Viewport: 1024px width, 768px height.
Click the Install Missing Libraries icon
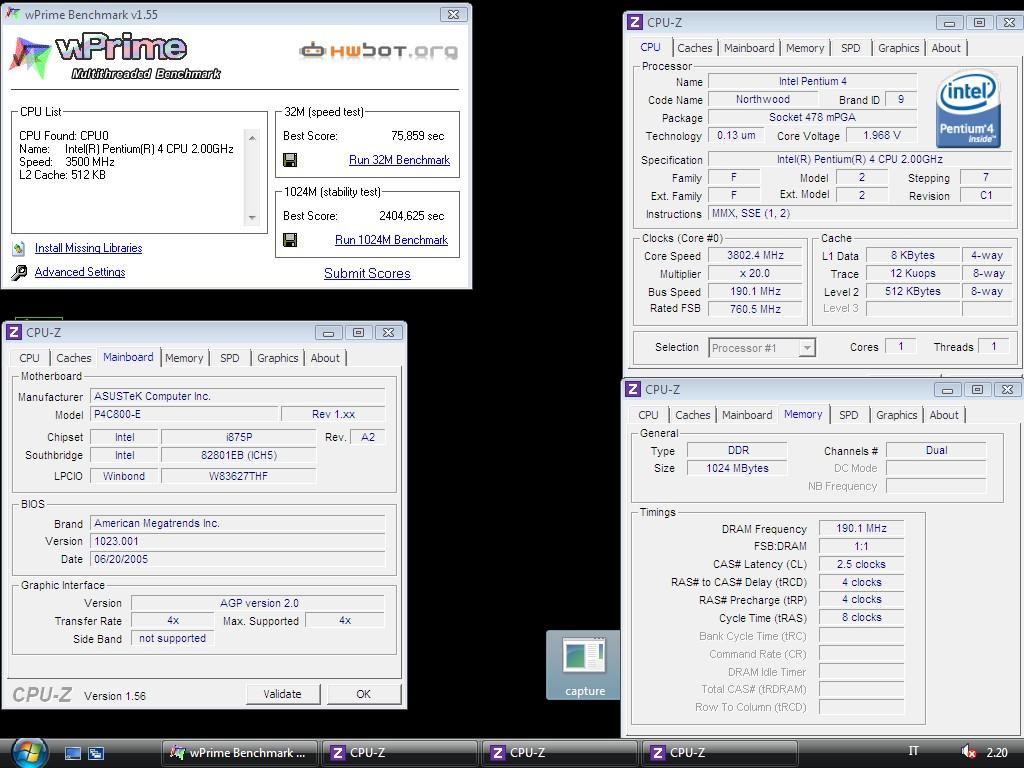(x=19, y=248)
